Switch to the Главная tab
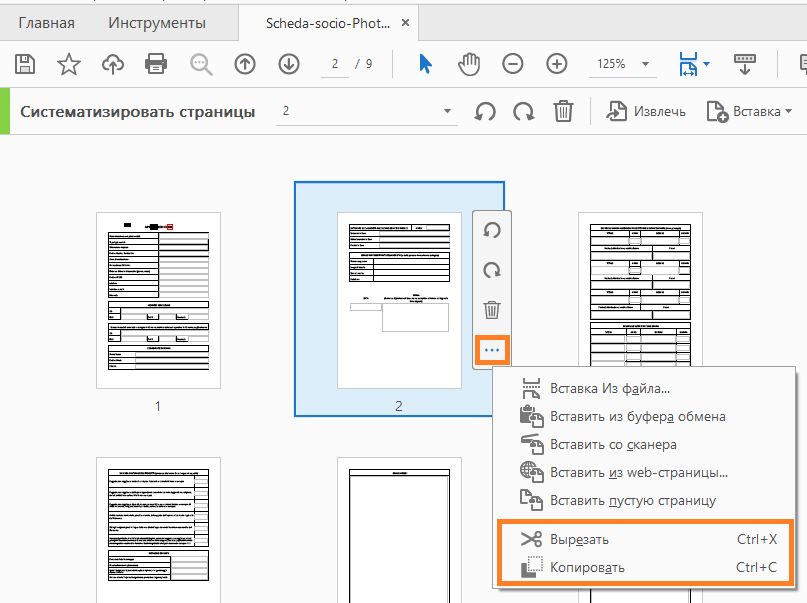 pos(46,23)
